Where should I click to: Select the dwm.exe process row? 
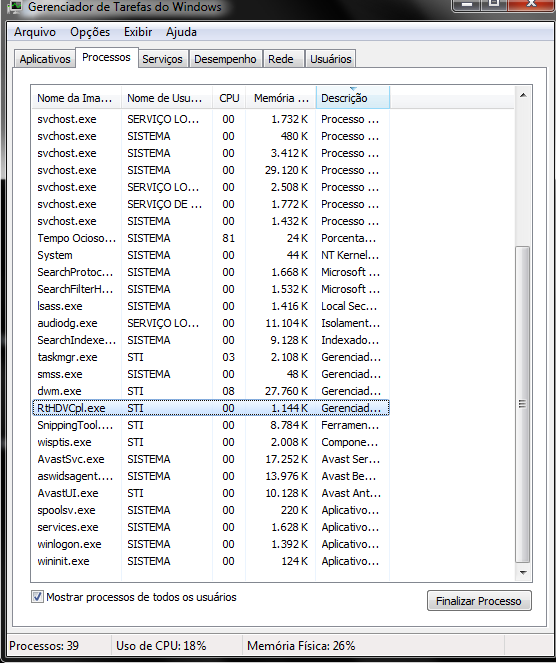coord(211,391)
